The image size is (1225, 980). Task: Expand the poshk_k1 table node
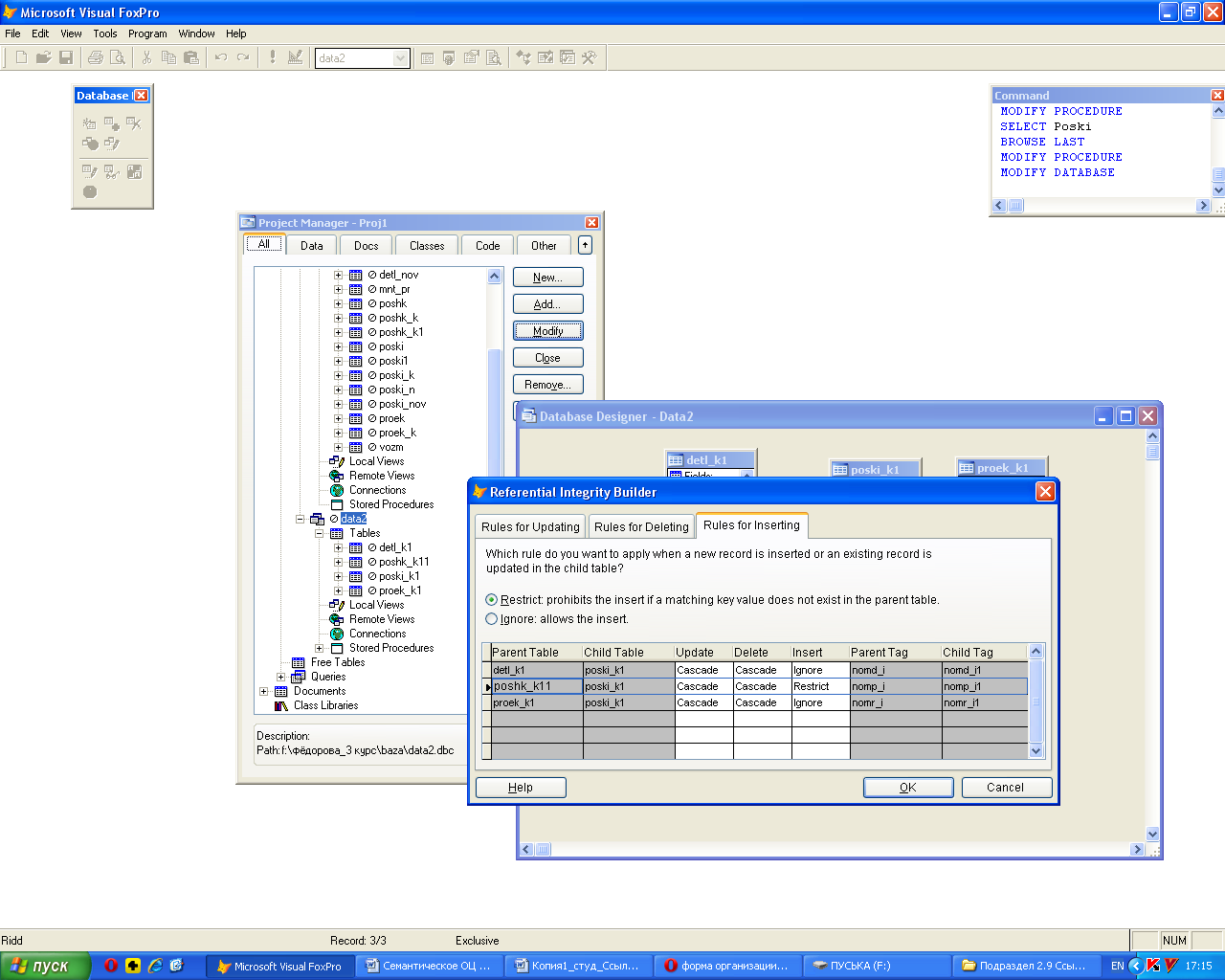(338, 332)
